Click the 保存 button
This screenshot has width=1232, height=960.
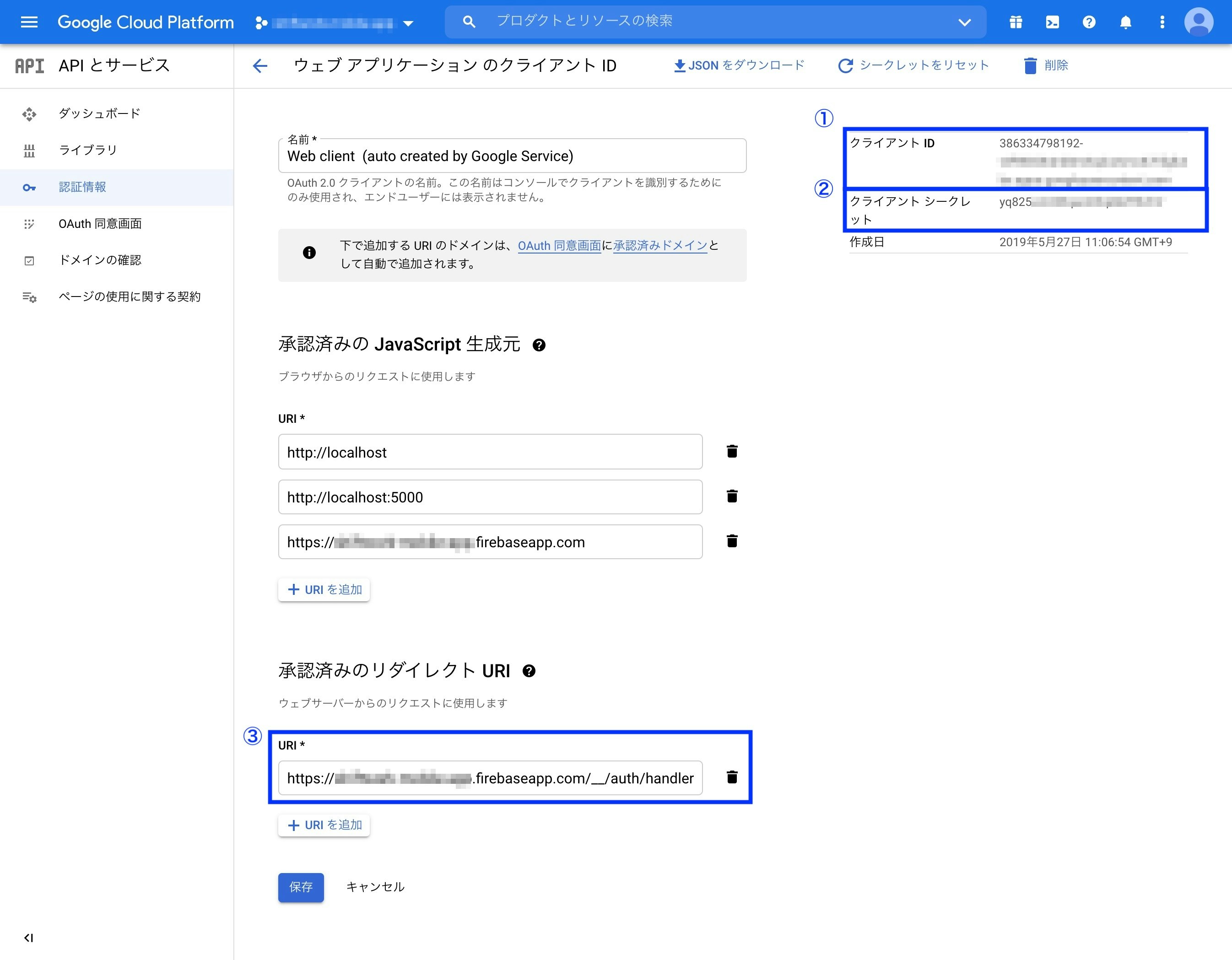pyautogui.click(x=301, y=887)
